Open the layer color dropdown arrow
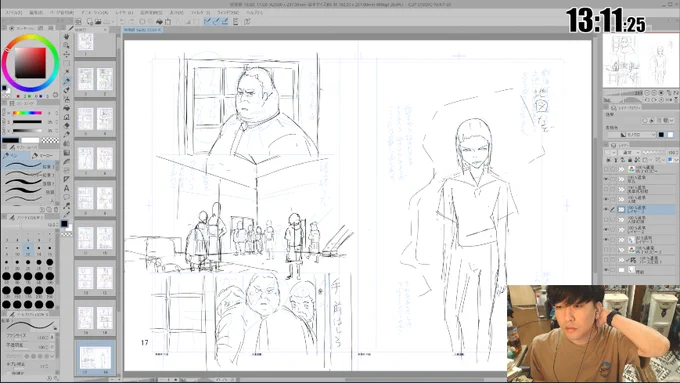 (x=676, y=160)
